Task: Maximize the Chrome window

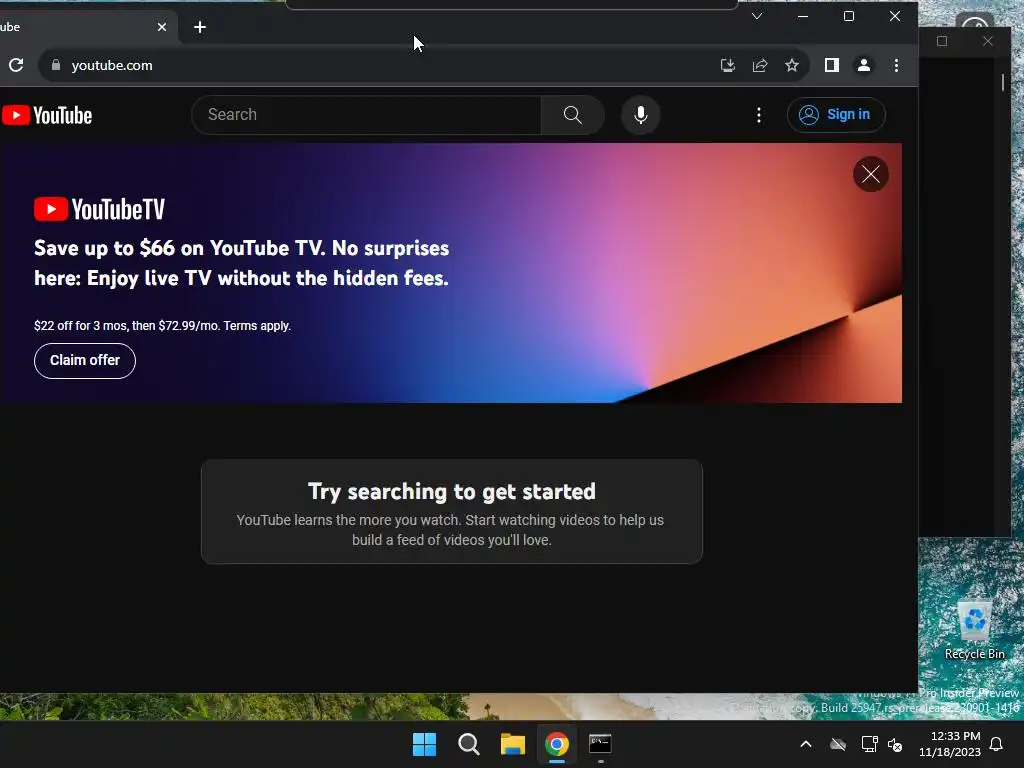Action: pos(849,16)
